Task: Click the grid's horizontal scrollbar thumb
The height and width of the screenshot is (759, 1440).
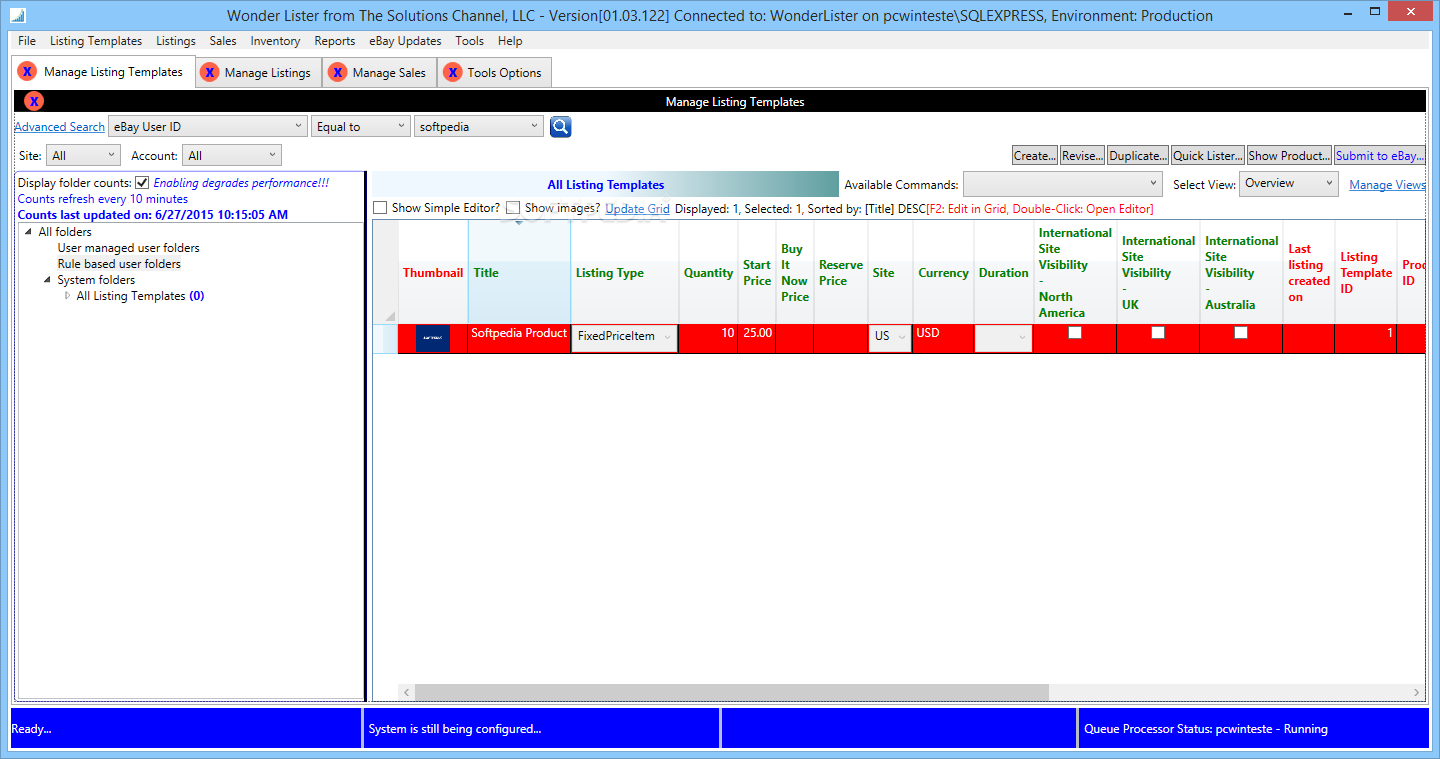Action: 732,692
